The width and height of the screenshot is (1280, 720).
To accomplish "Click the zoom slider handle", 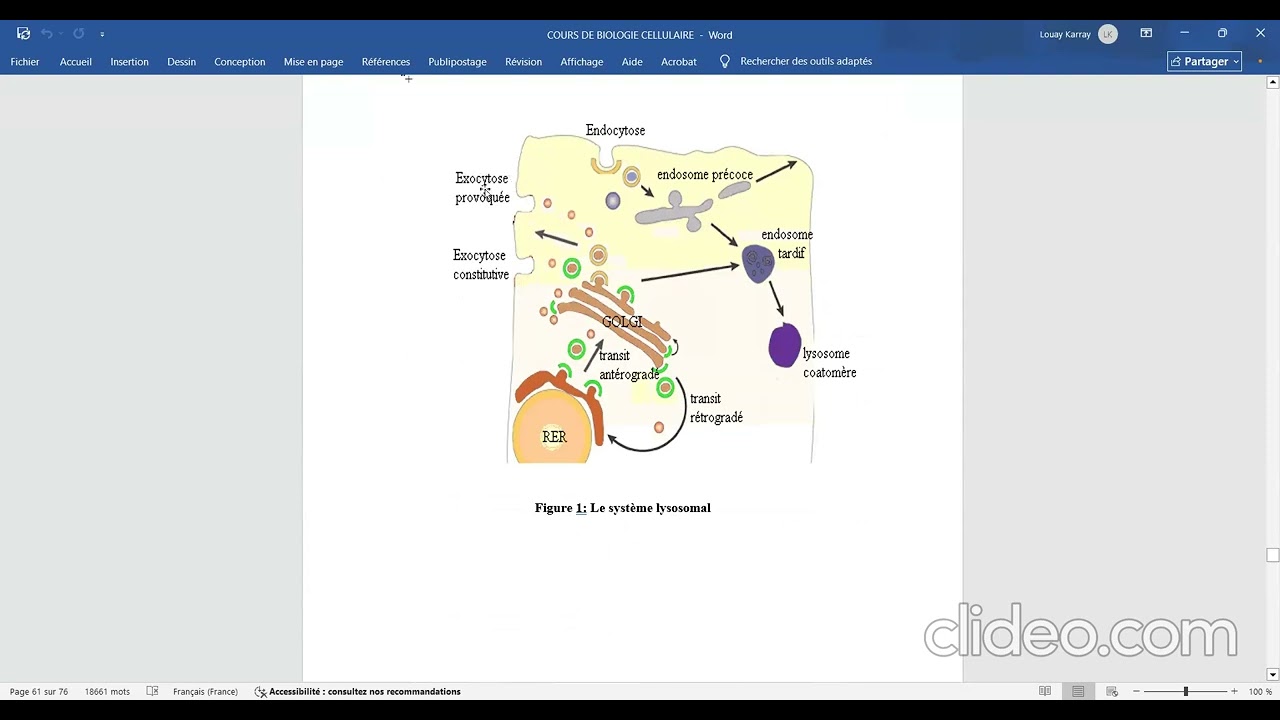I will click(x=1185, y=692).
